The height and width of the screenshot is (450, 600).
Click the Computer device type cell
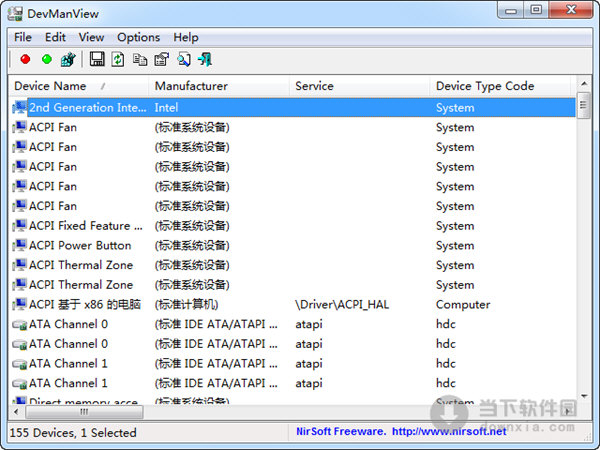point(463,305)
